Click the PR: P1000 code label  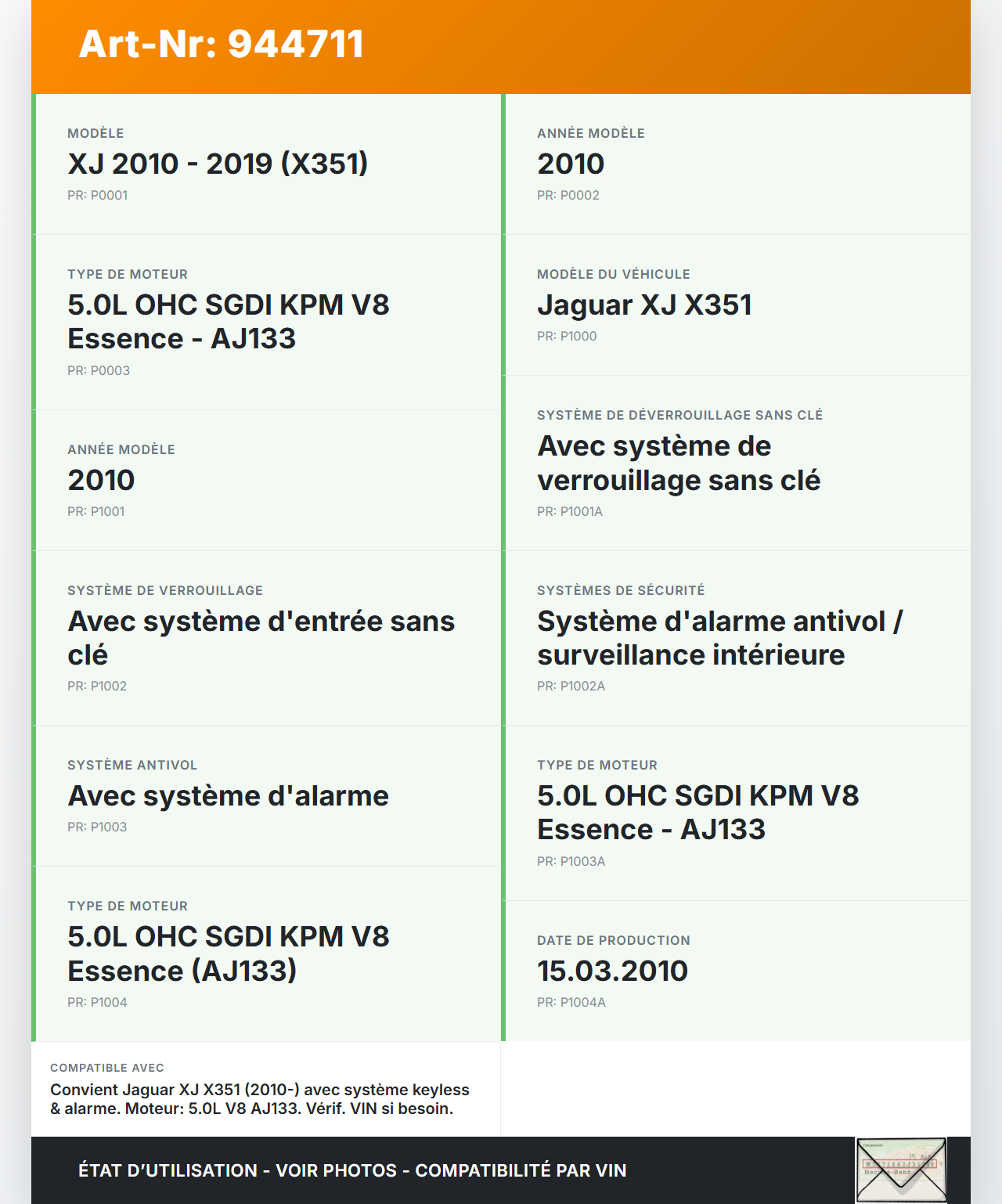pos(567,336)
